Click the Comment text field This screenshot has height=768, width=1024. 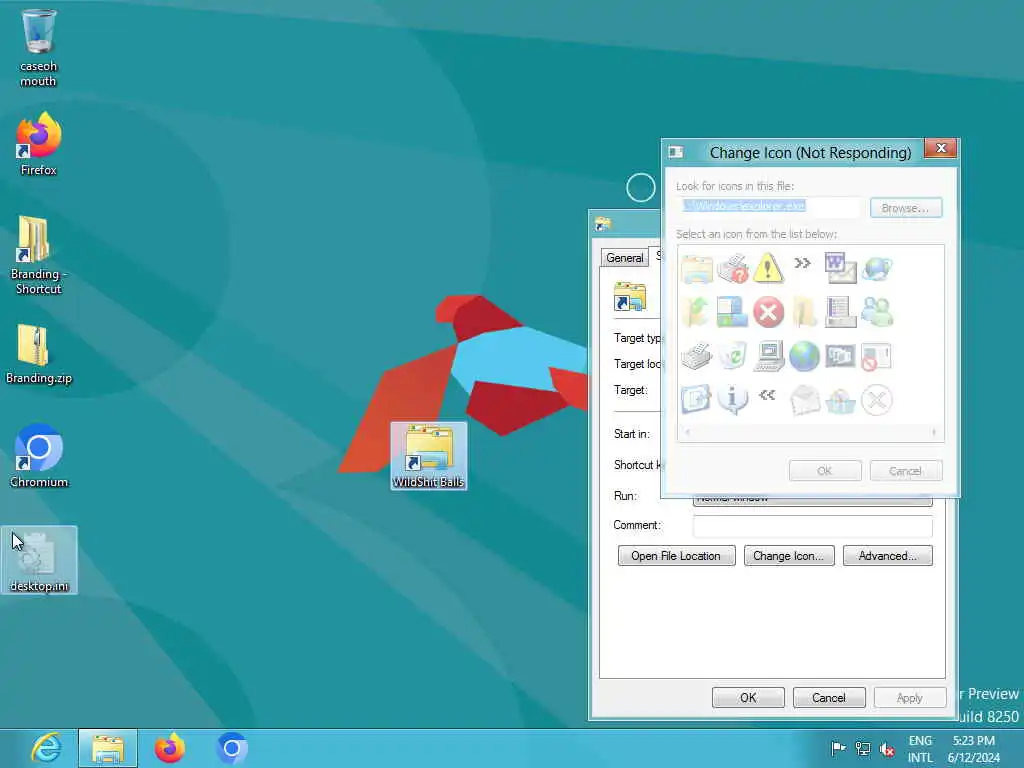coord(812,525)
